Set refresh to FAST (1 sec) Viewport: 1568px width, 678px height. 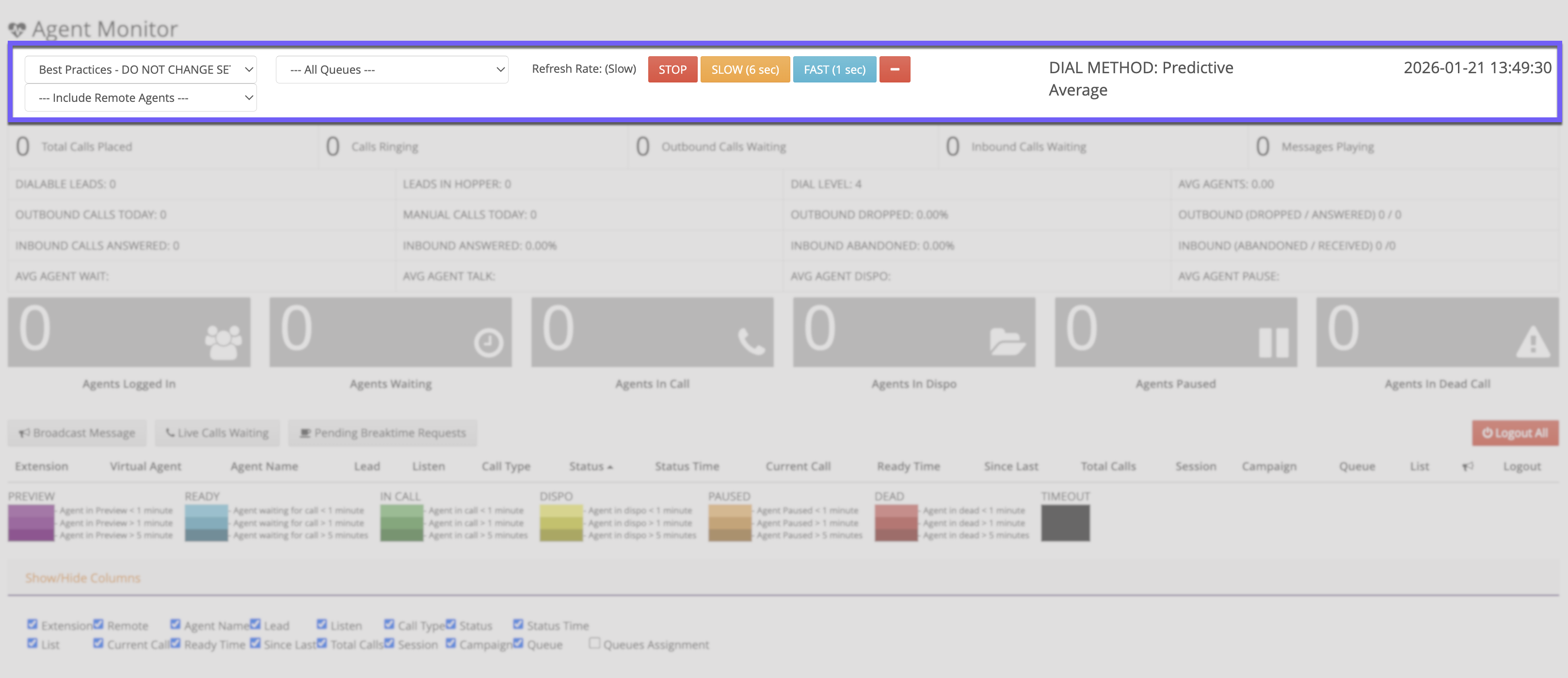(x=834, y=69)
